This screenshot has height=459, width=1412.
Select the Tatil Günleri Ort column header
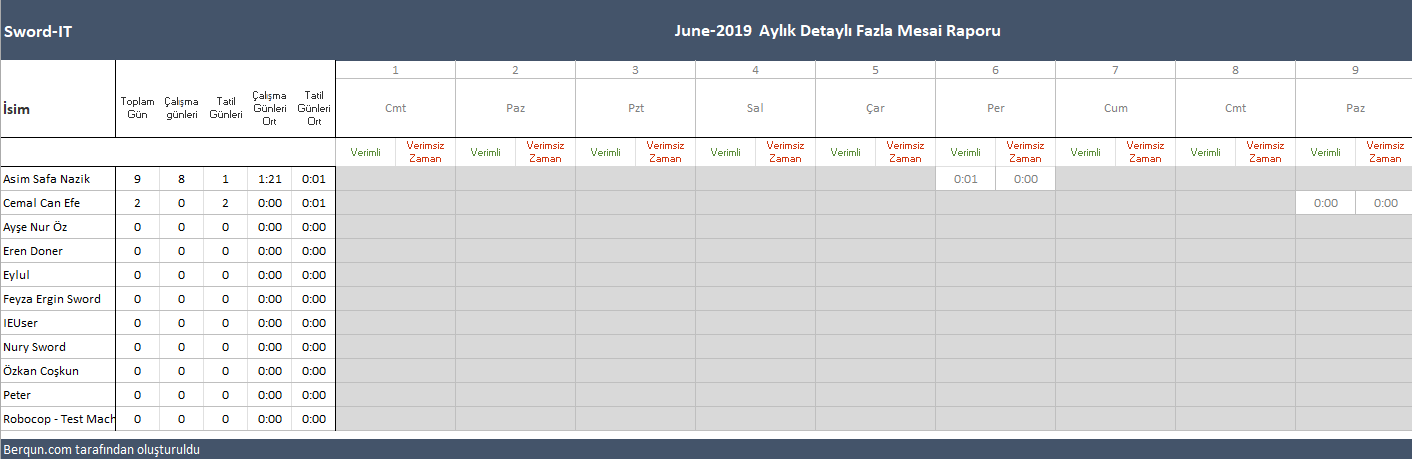point(314,108)
